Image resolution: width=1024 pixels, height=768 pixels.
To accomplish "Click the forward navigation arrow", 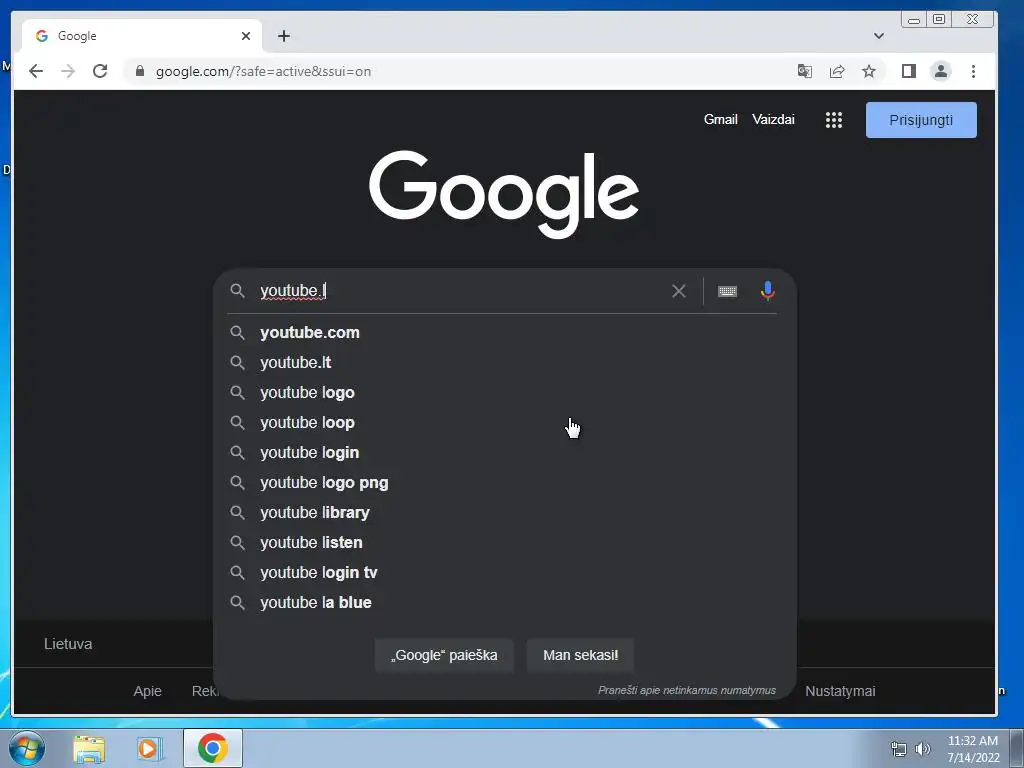I will click(x=68, y=71).
